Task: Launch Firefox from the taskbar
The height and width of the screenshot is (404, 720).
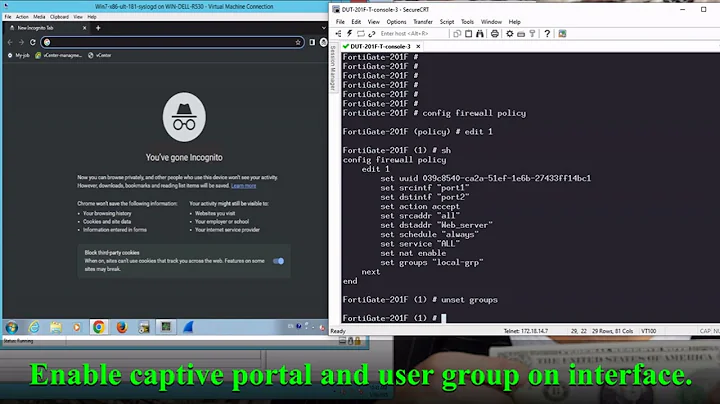Action: pyautogui.click(x=122, y=327)
